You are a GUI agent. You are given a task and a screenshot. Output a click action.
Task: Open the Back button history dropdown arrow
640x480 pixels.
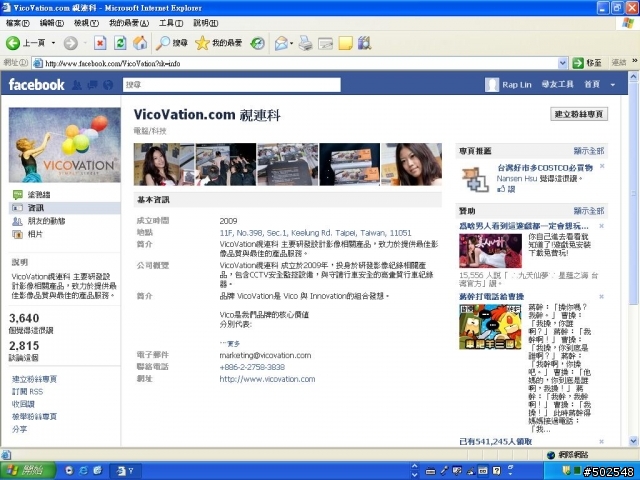[53, 43]
